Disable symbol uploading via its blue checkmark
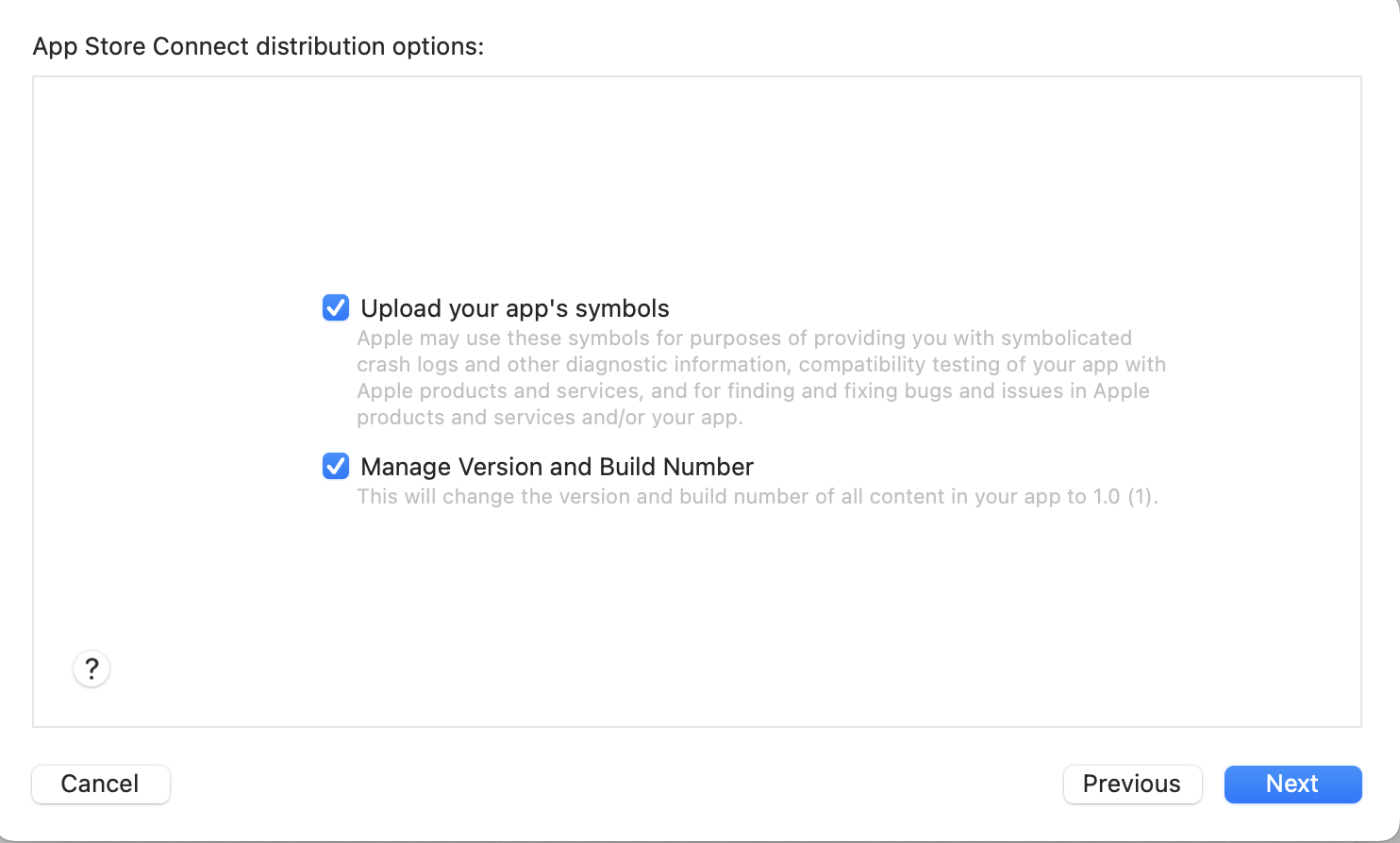The width and height of the screenshot is (1400, 843). [x=336, y=308]
